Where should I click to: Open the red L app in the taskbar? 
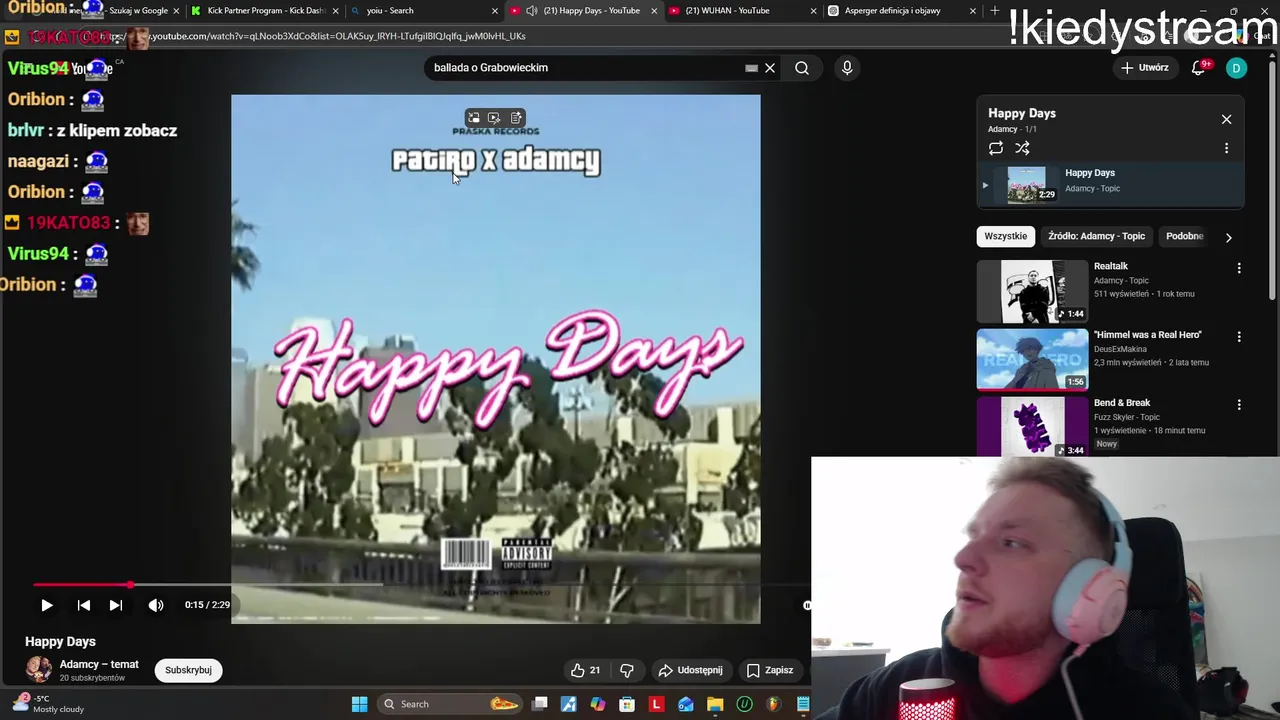point(657,704)
